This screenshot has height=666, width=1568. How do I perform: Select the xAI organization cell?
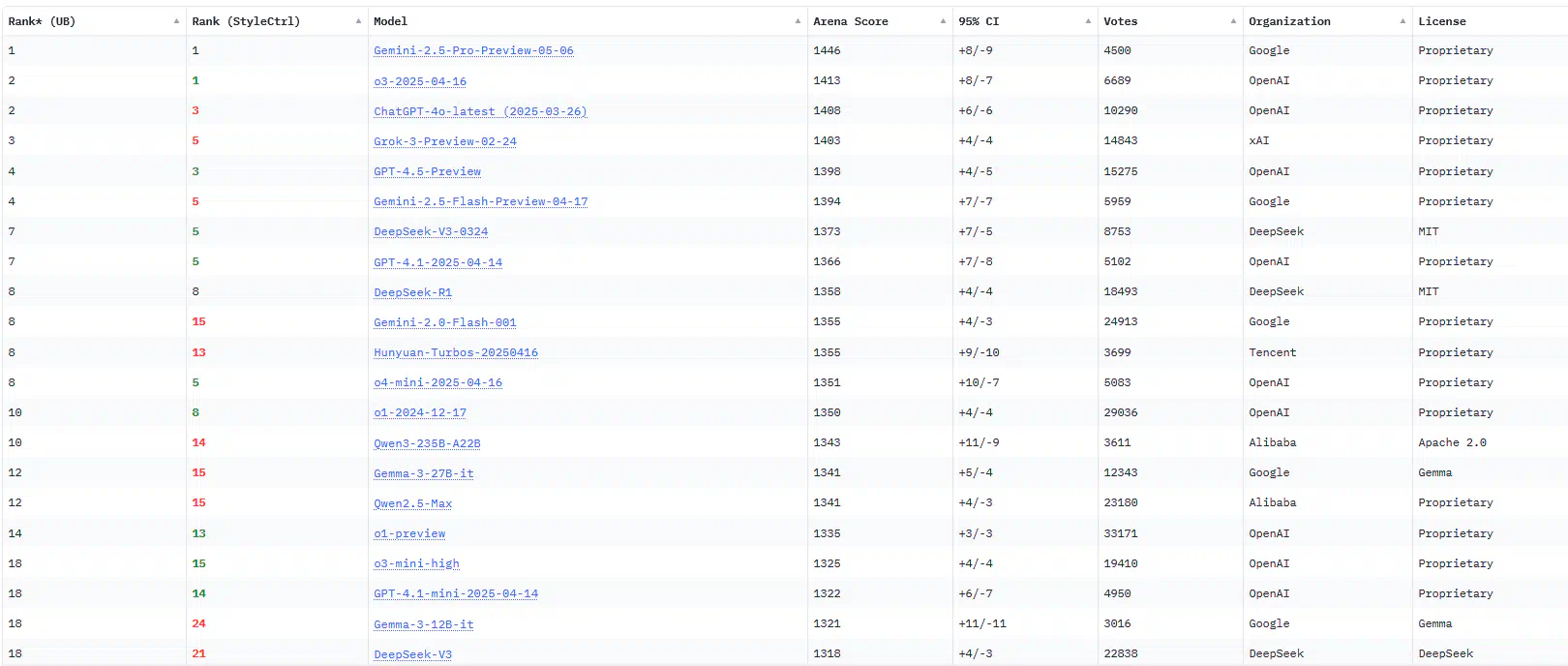coord(1258,140)
